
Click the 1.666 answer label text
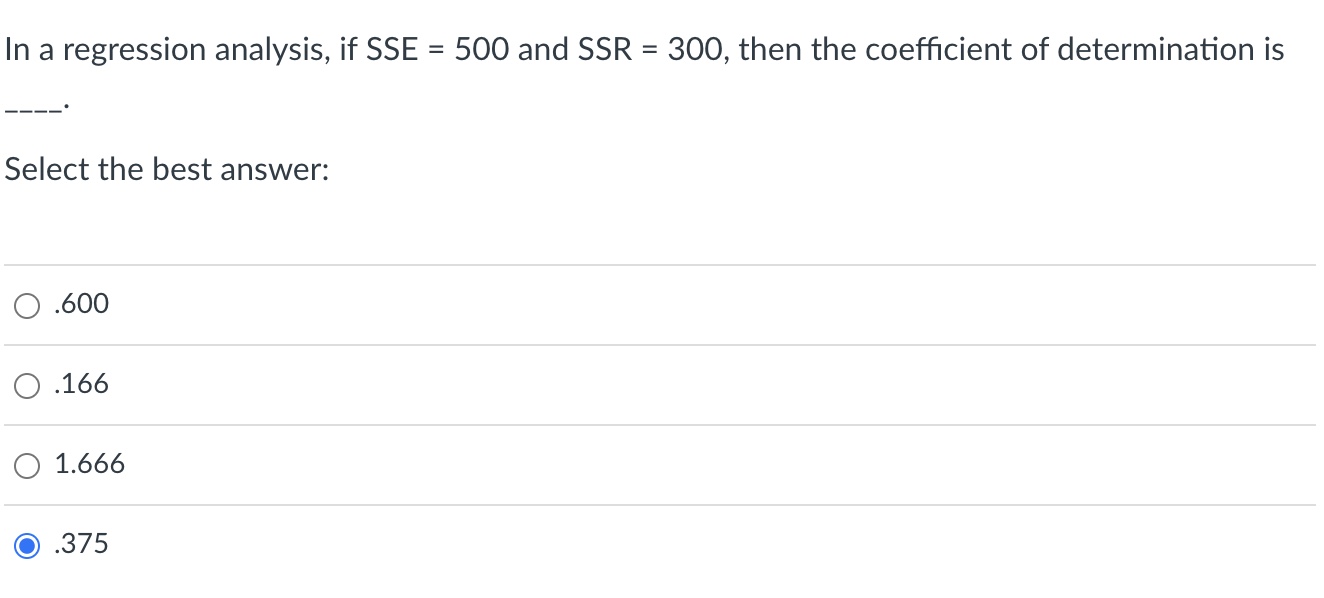[x=90, y=463]
